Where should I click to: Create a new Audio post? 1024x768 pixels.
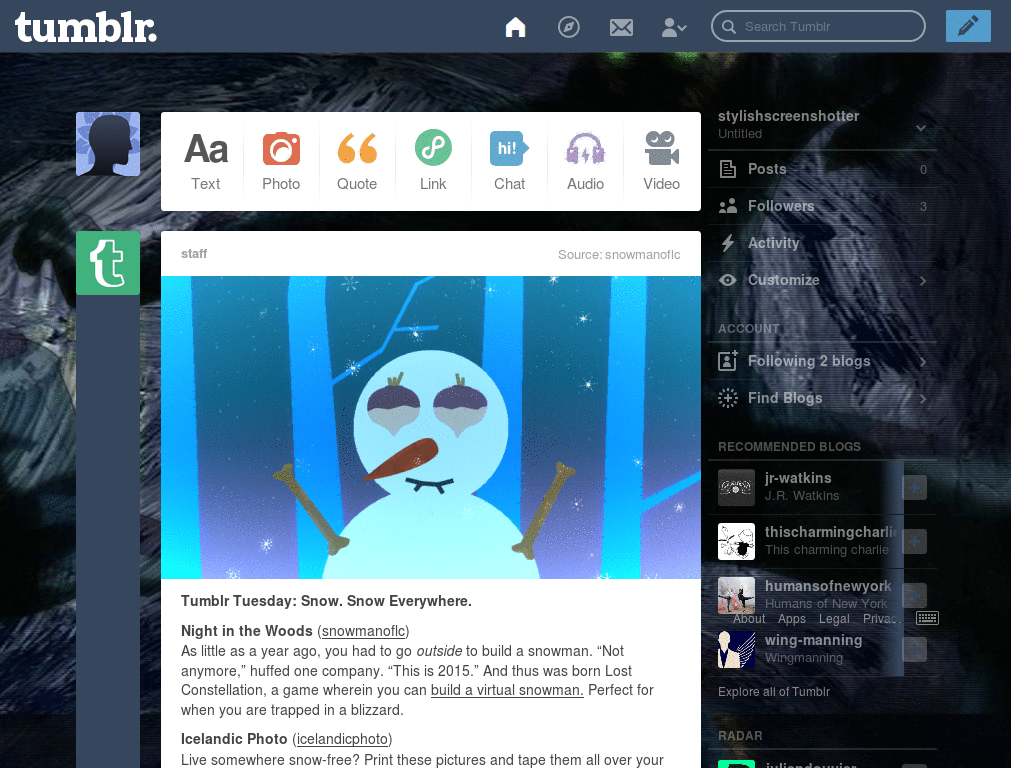click(x=585, y=161)
